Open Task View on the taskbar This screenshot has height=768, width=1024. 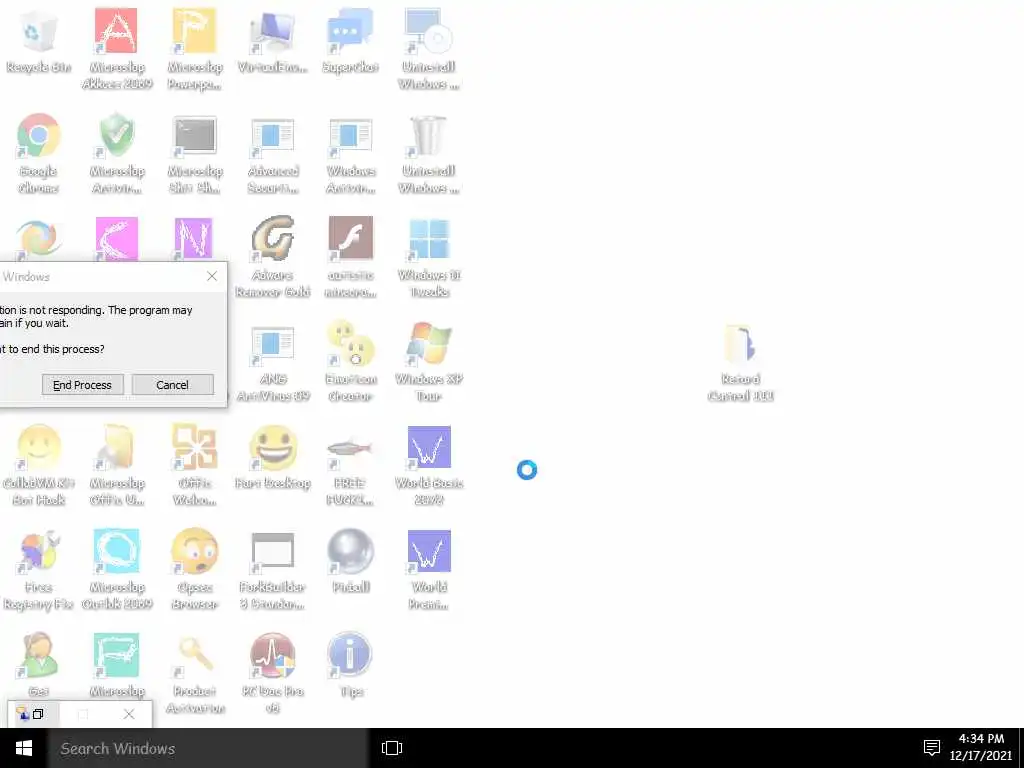(392, 748)
